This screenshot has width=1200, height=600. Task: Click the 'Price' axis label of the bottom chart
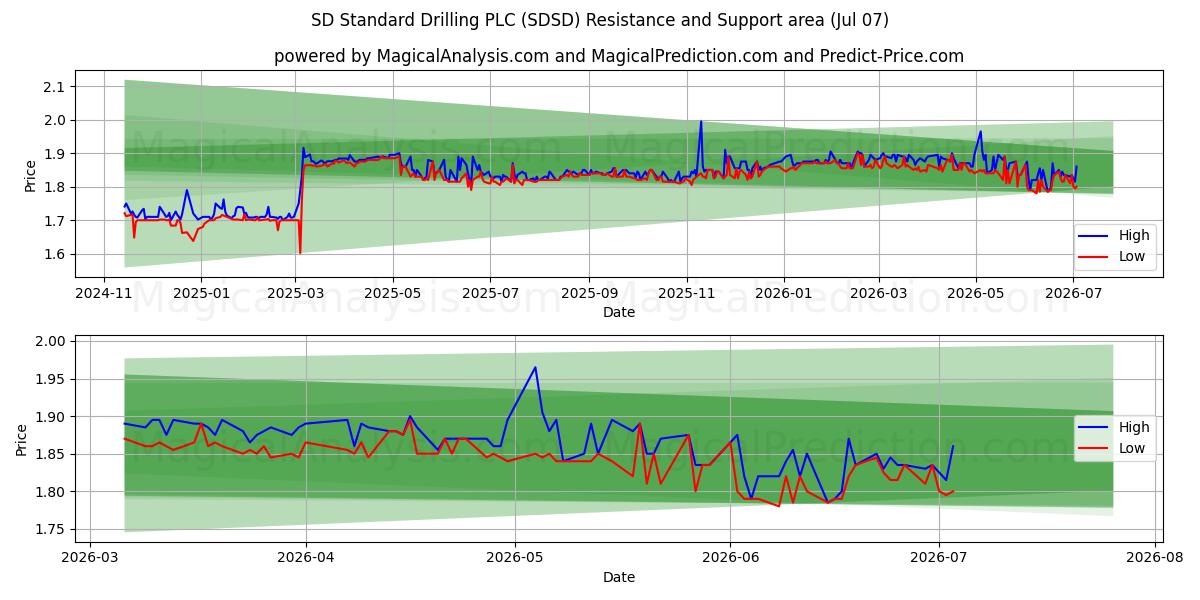tap(22, 439)
